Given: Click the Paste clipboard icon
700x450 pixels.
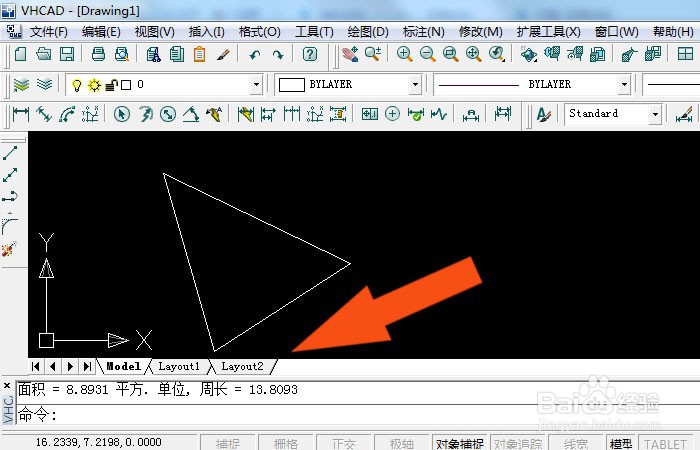Looking at the screenshot, I should pyautogui.click(x=200, y=54).
